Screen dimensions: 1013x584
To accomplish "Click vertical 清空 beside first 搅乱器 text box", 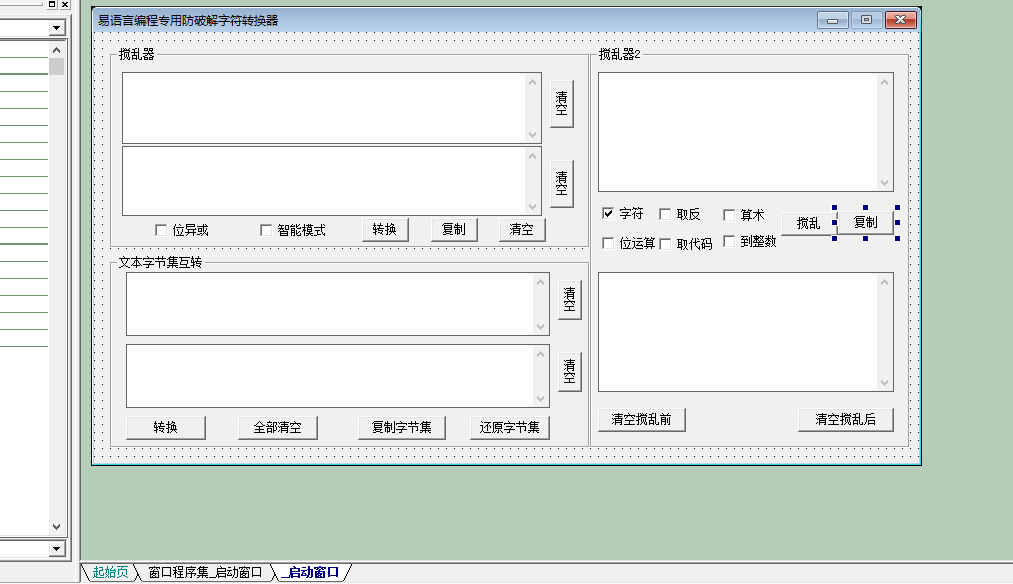I will pyautogui.click(x=561, y=103).
